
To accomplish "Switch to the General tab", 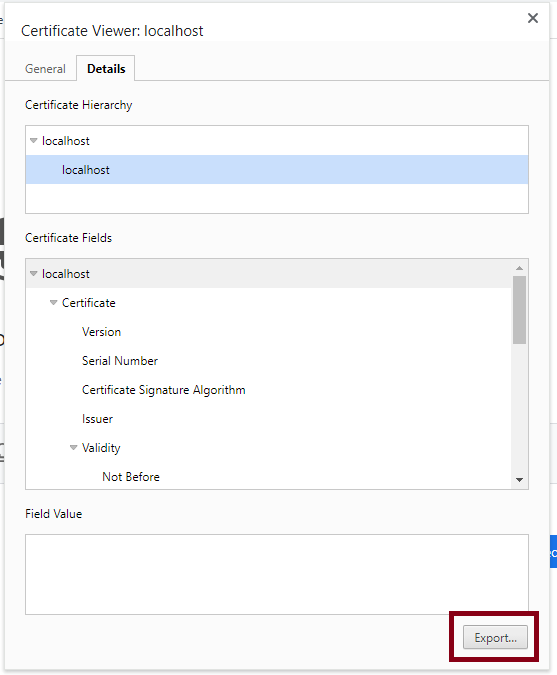I will coord(45,69).
